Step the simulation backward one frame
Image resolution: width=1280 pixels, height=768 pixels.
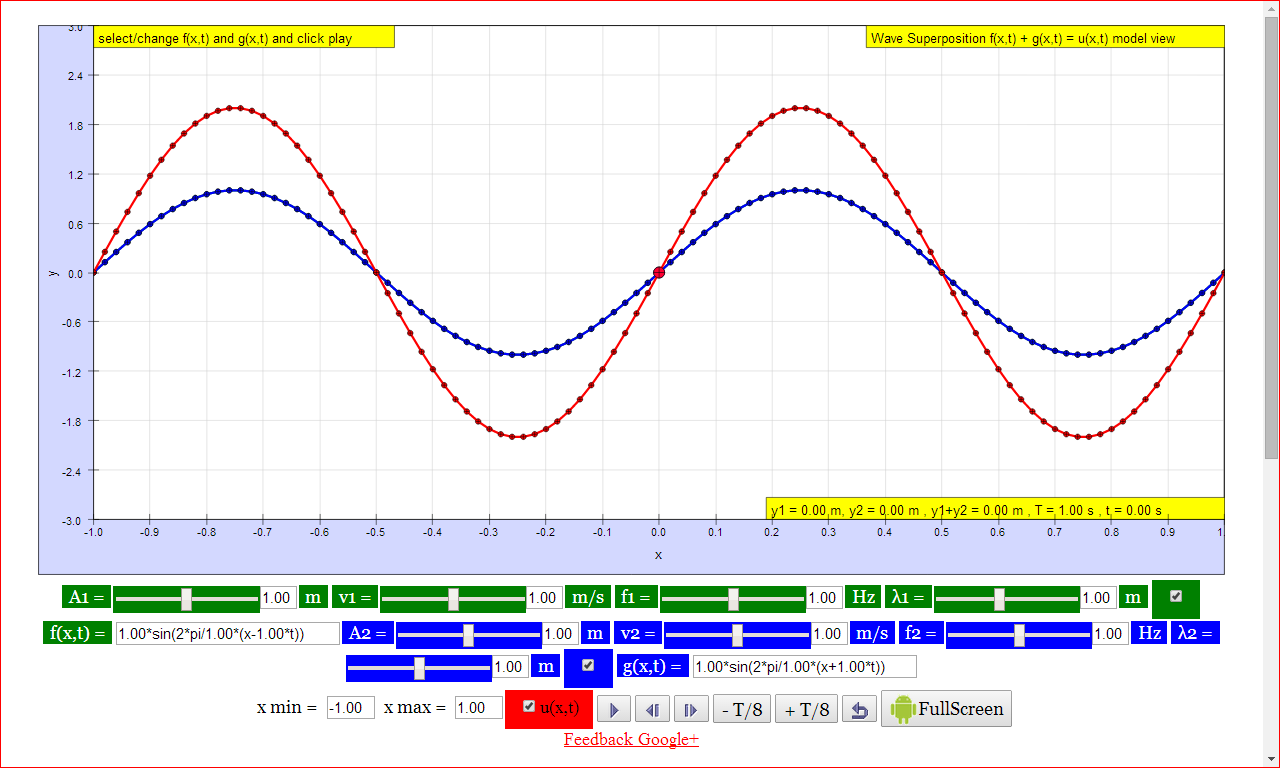click(x=651, y=708)
